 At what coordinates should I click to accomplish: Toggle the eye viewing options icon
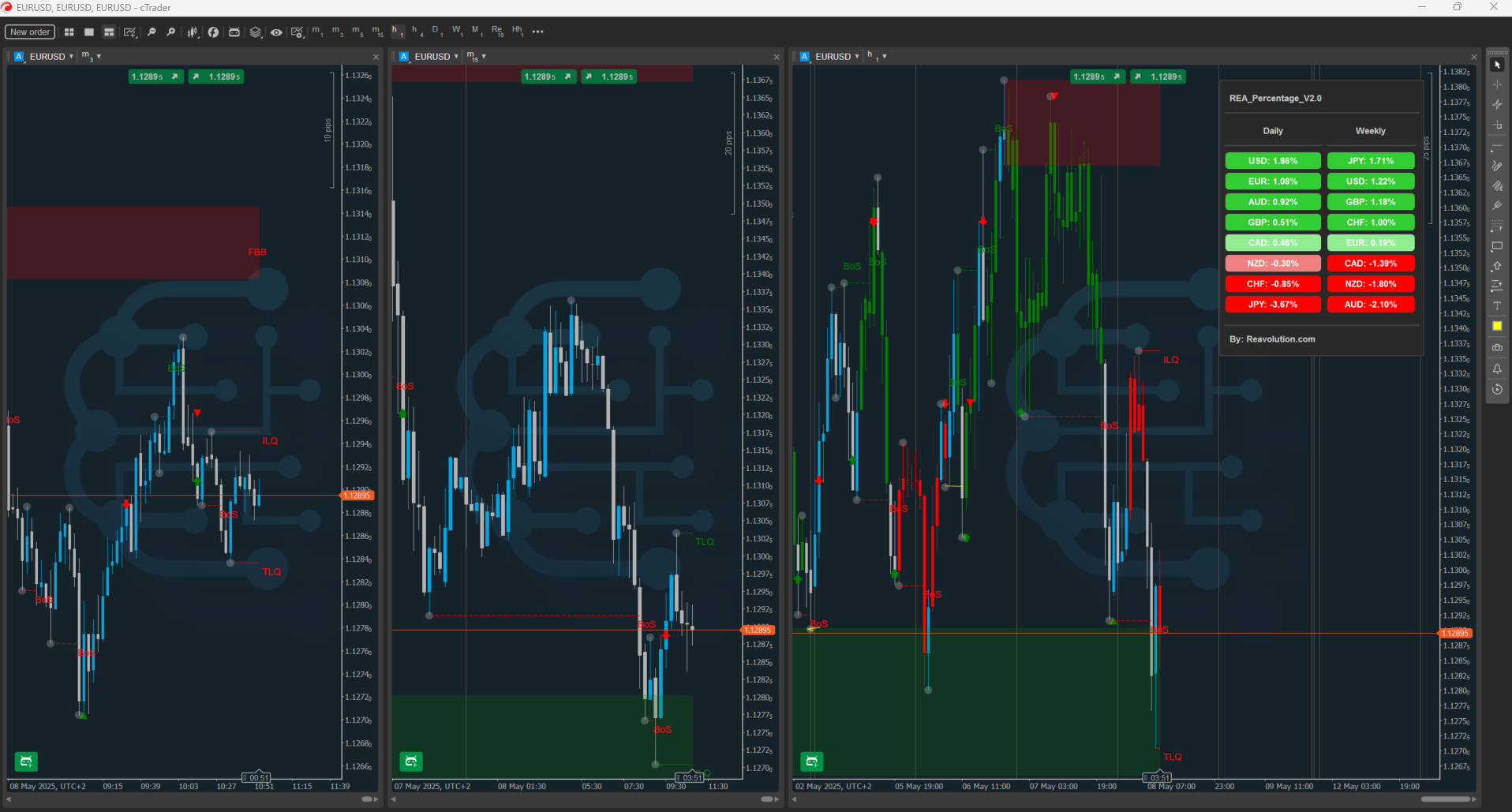point(276,32)
